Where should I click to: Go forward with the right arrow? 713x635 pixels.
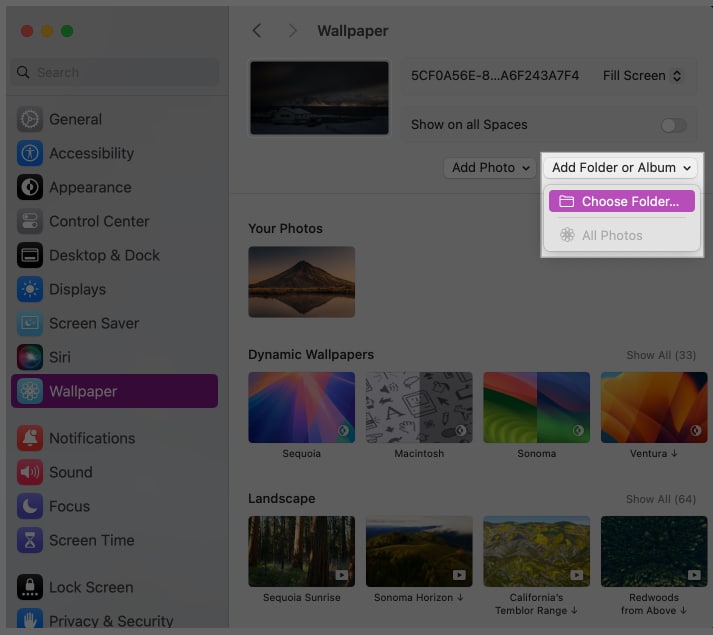click(x=292, y=31)
